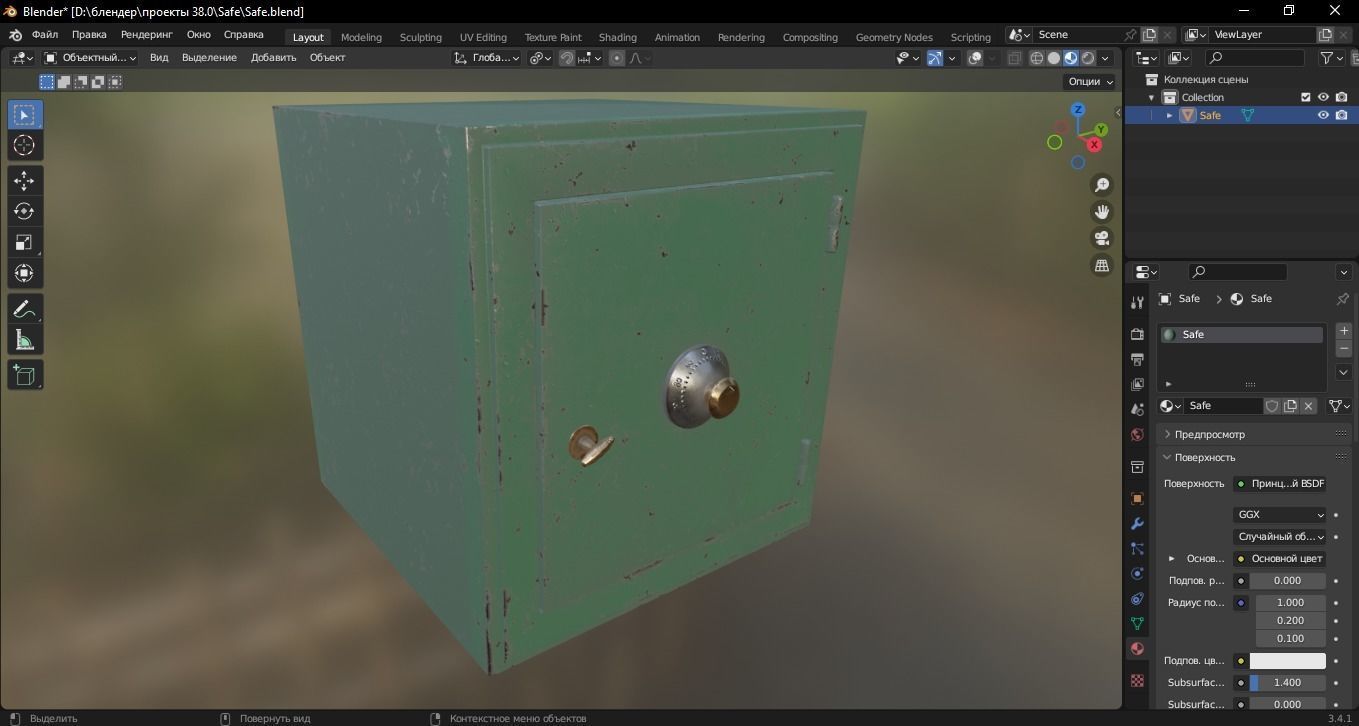
Task: Open the subsurface method dropdown Случайный об...
Action: coord(1279,537)
